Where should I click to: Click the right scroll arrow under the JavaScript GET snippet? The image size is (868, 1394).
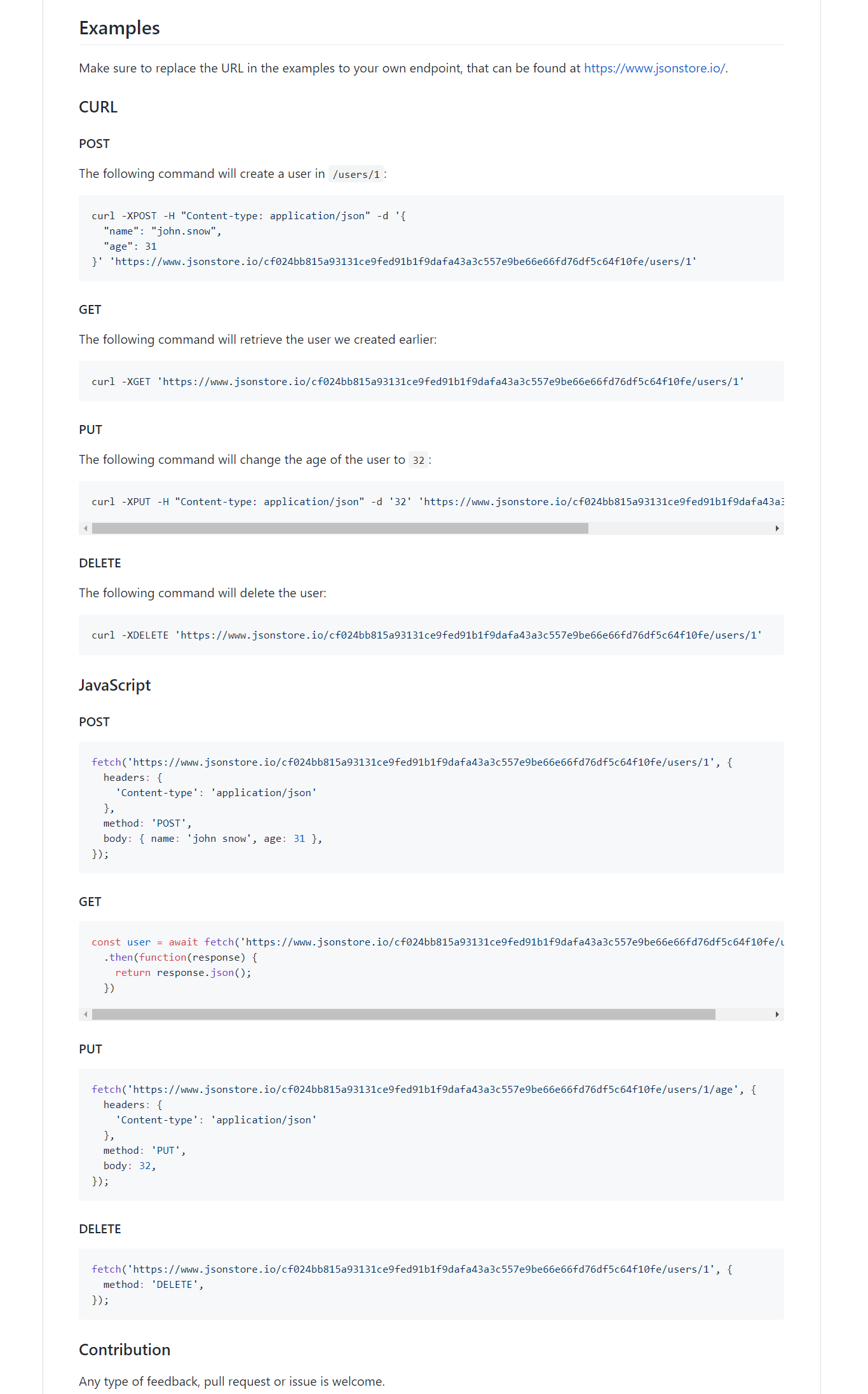coord(778,1015)
